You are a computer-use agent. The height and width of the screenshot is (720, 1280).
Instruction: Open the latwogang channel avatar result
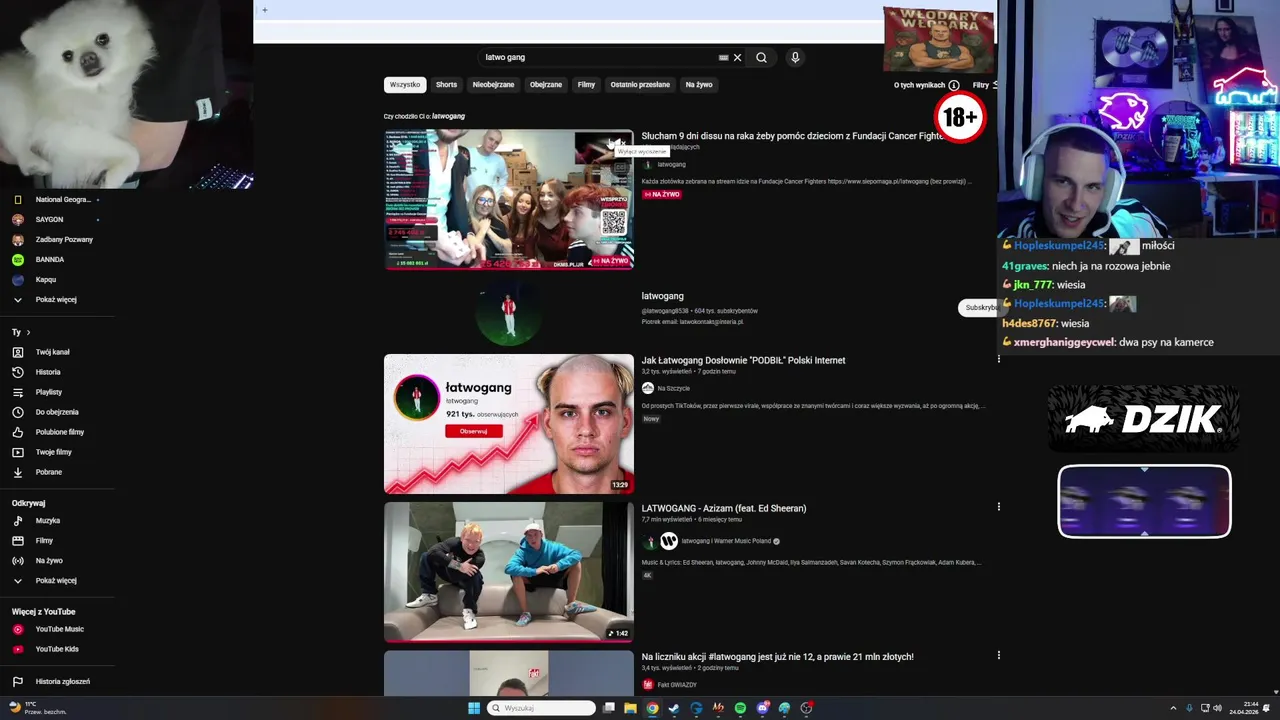click(x=508, y=312)
